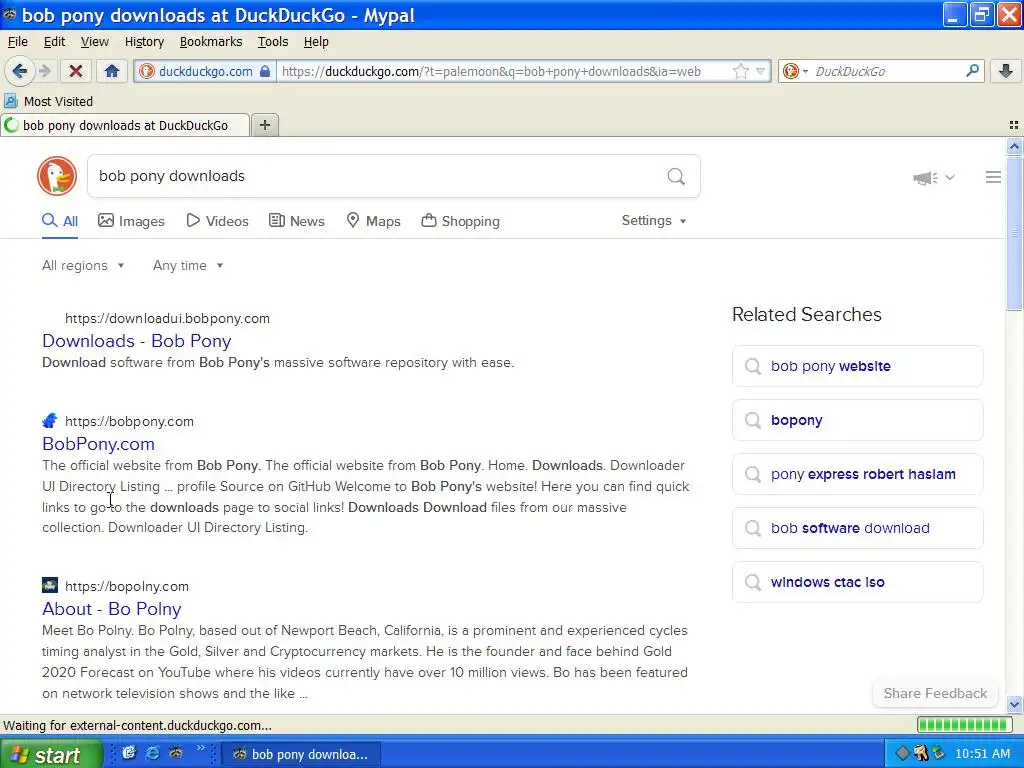Click the system tray security shield icon
Image resolution: width=1024 pixels, height=768 pixels.
coord(921,754)
